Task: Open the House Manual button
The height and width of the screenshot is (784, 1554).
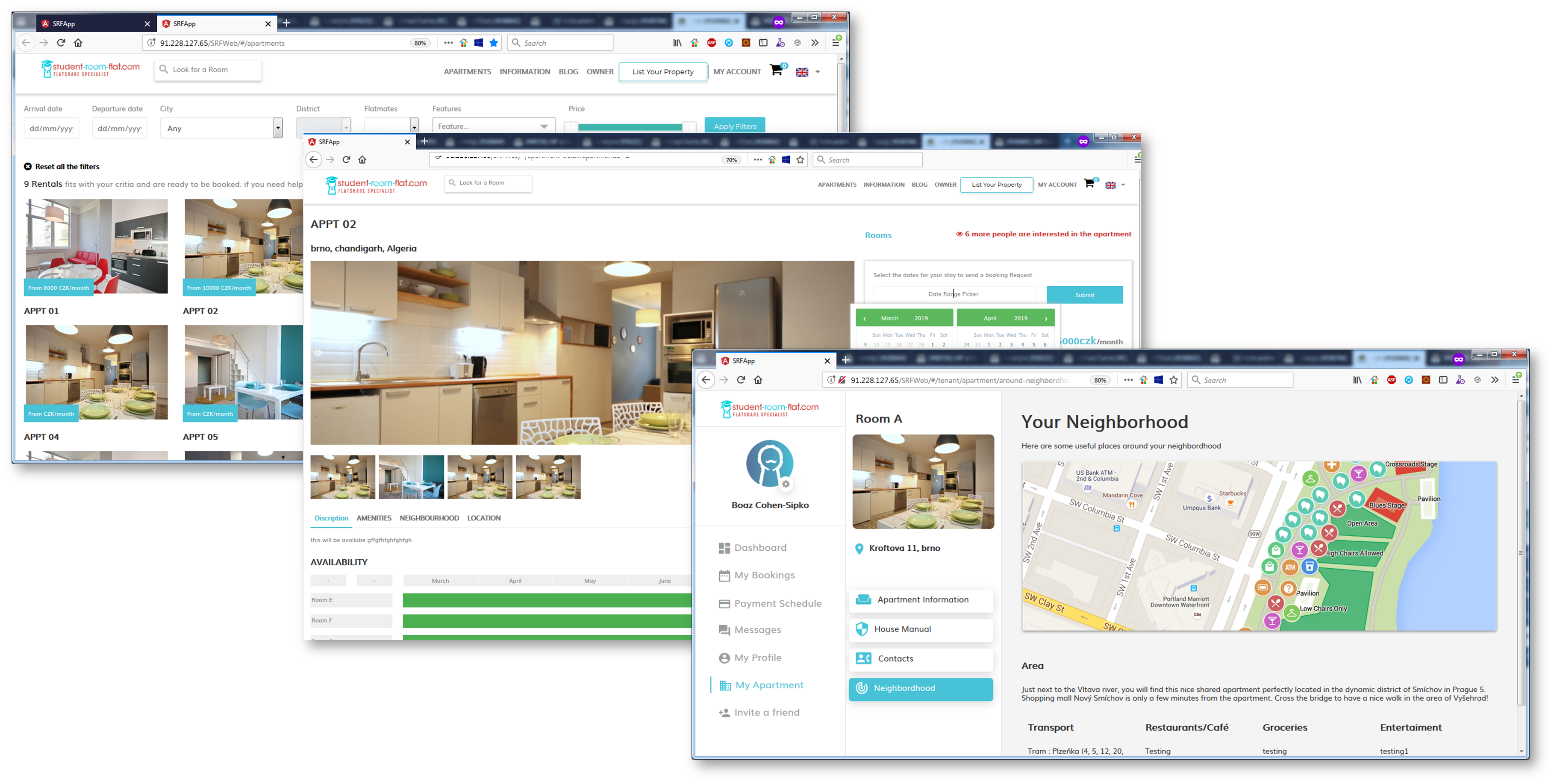Action: [921, 630]
